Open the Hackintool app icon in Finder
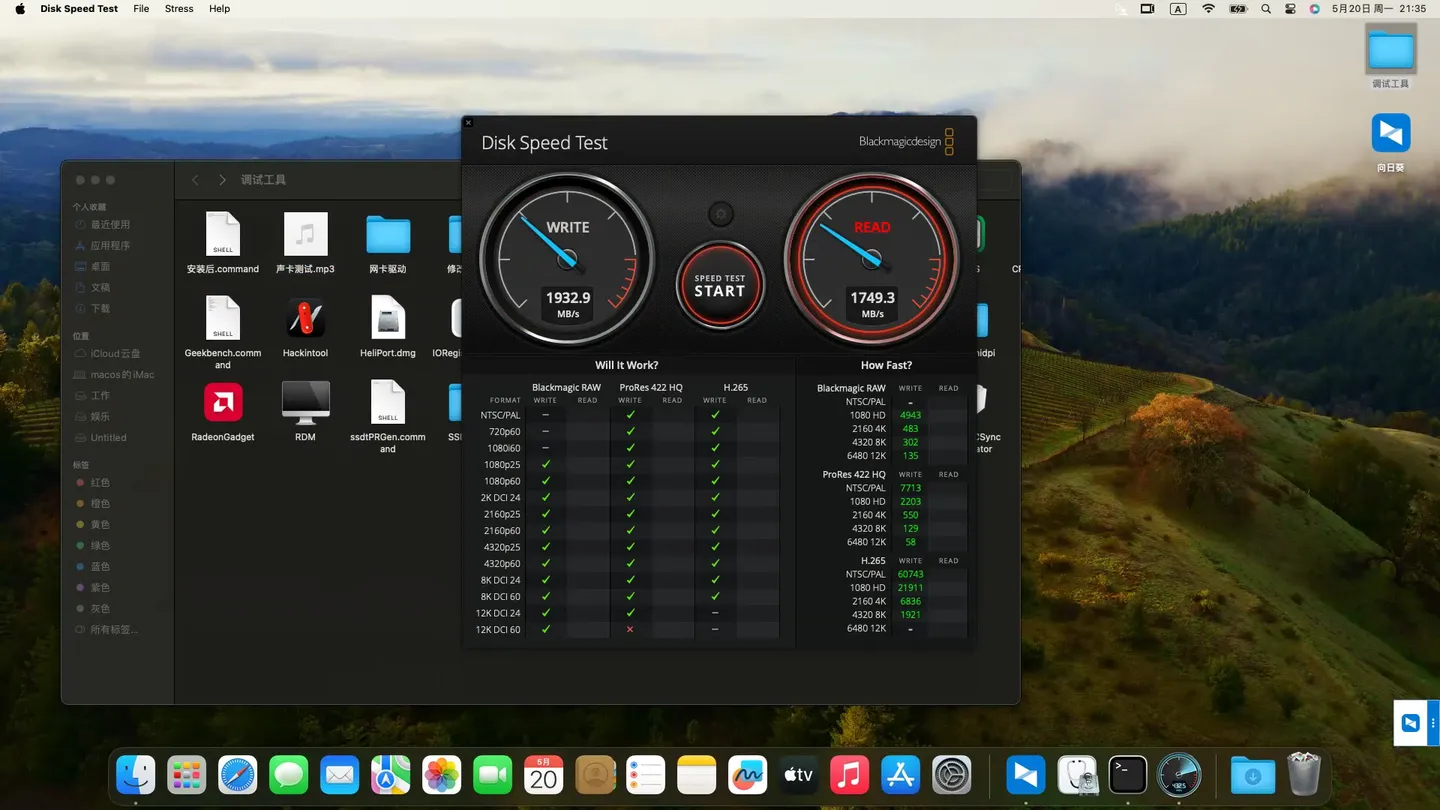Screen dimensions: 1440x810 tap(305, 320)
